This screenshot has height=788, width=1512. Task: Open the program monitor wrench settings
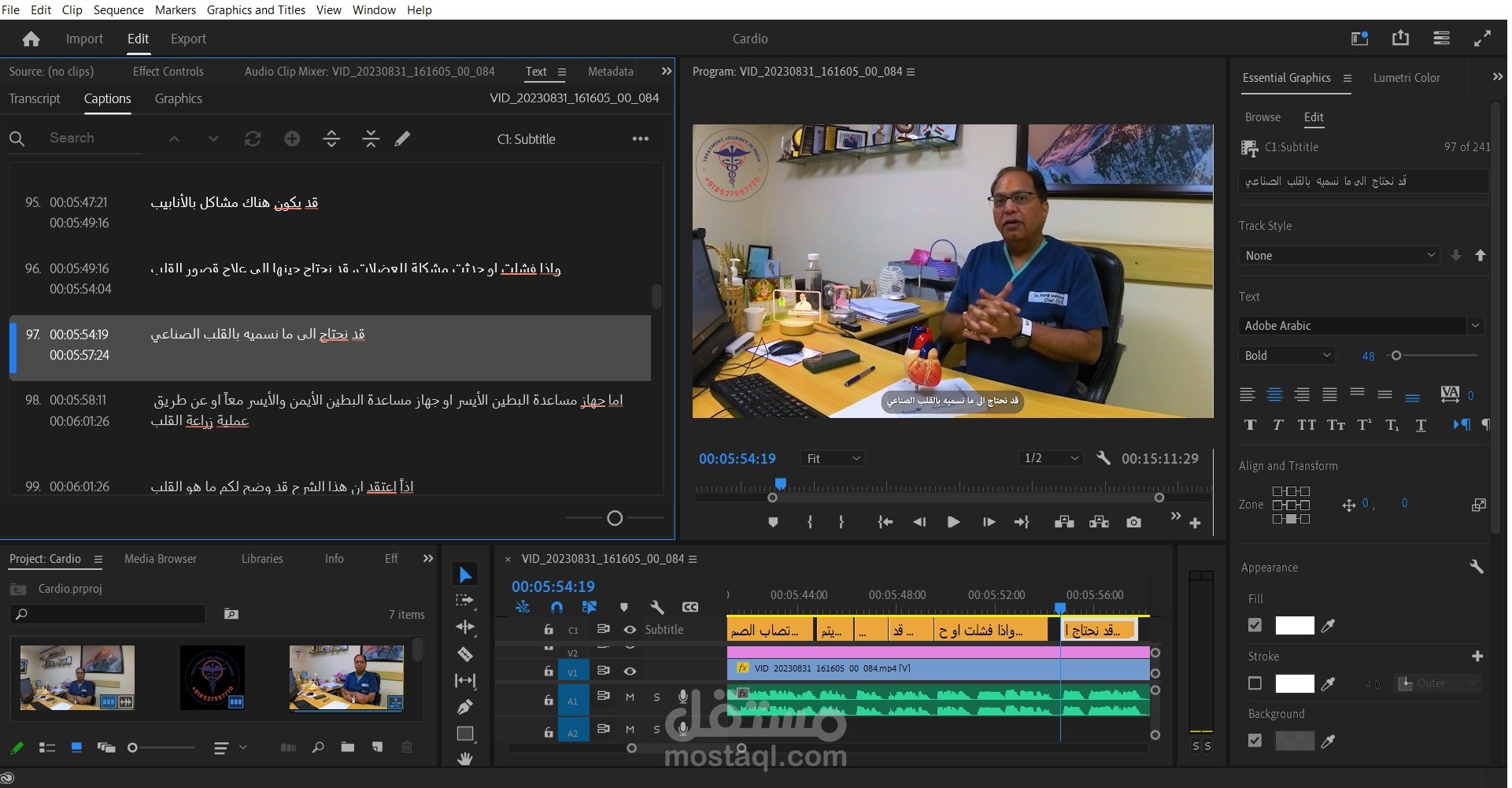click(1104, 458)
